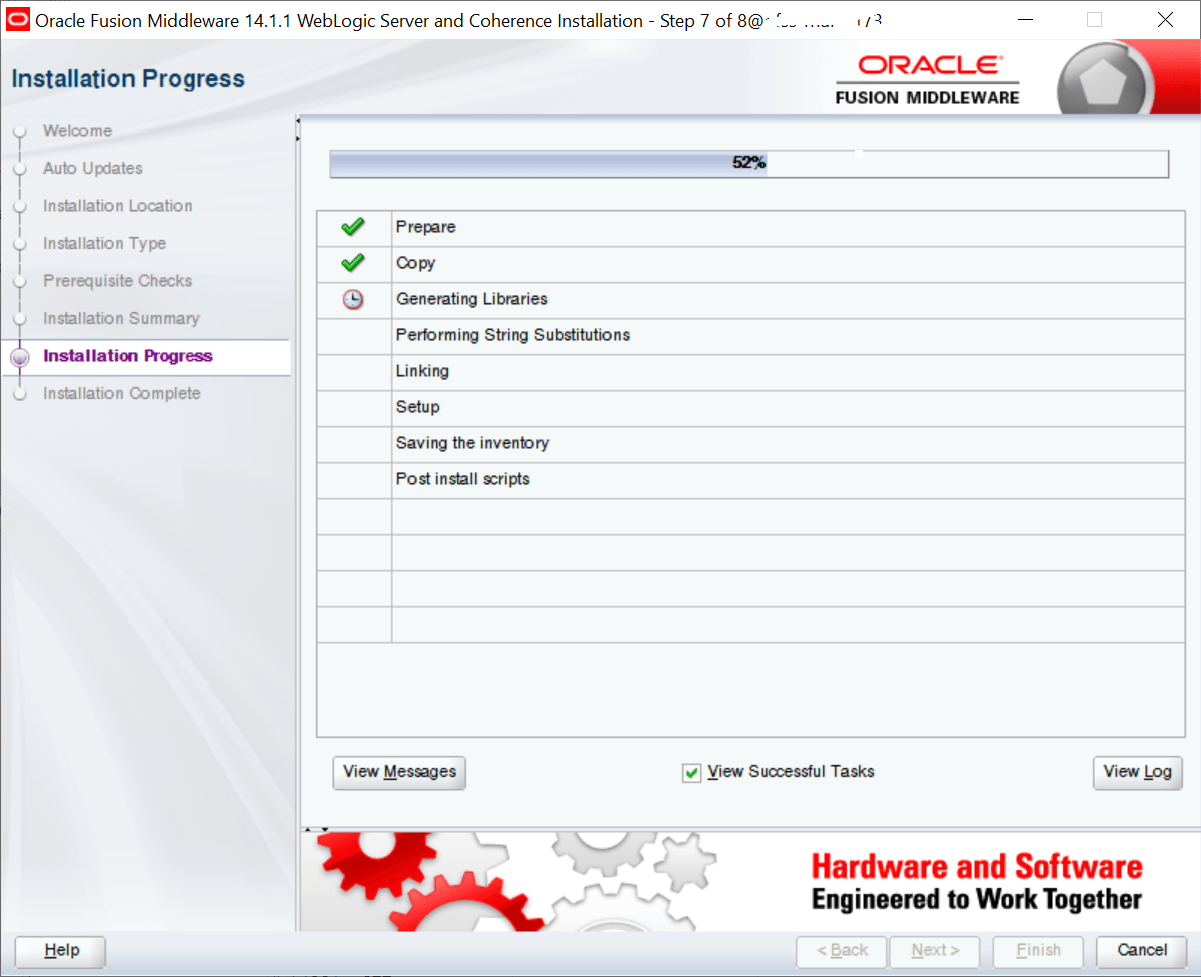Click the 52% progress bar

tap(748, 163)
